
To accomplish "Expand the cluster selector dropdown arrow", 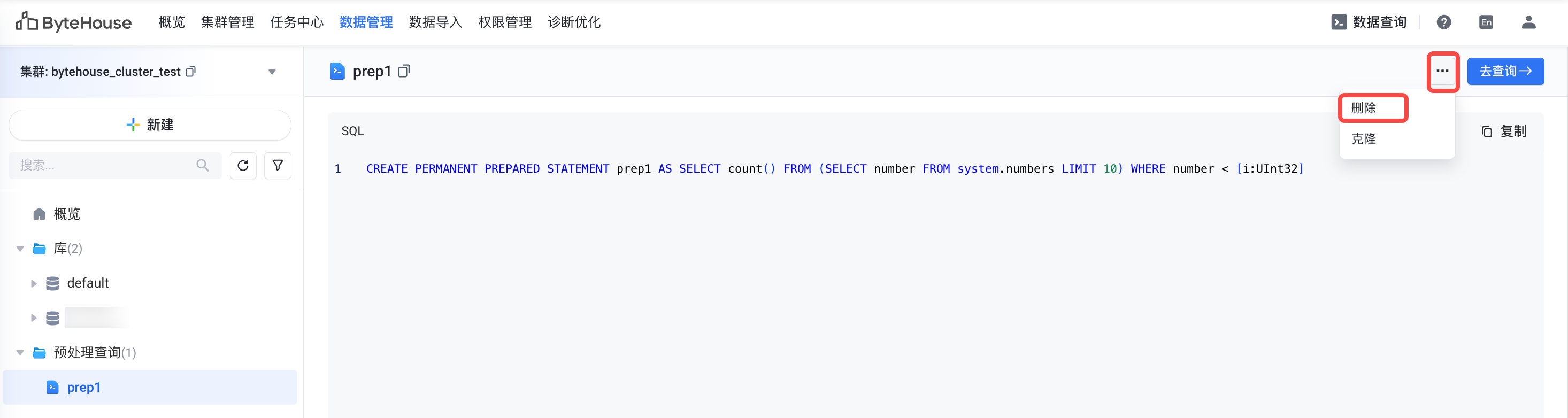I will coord(272,72).
